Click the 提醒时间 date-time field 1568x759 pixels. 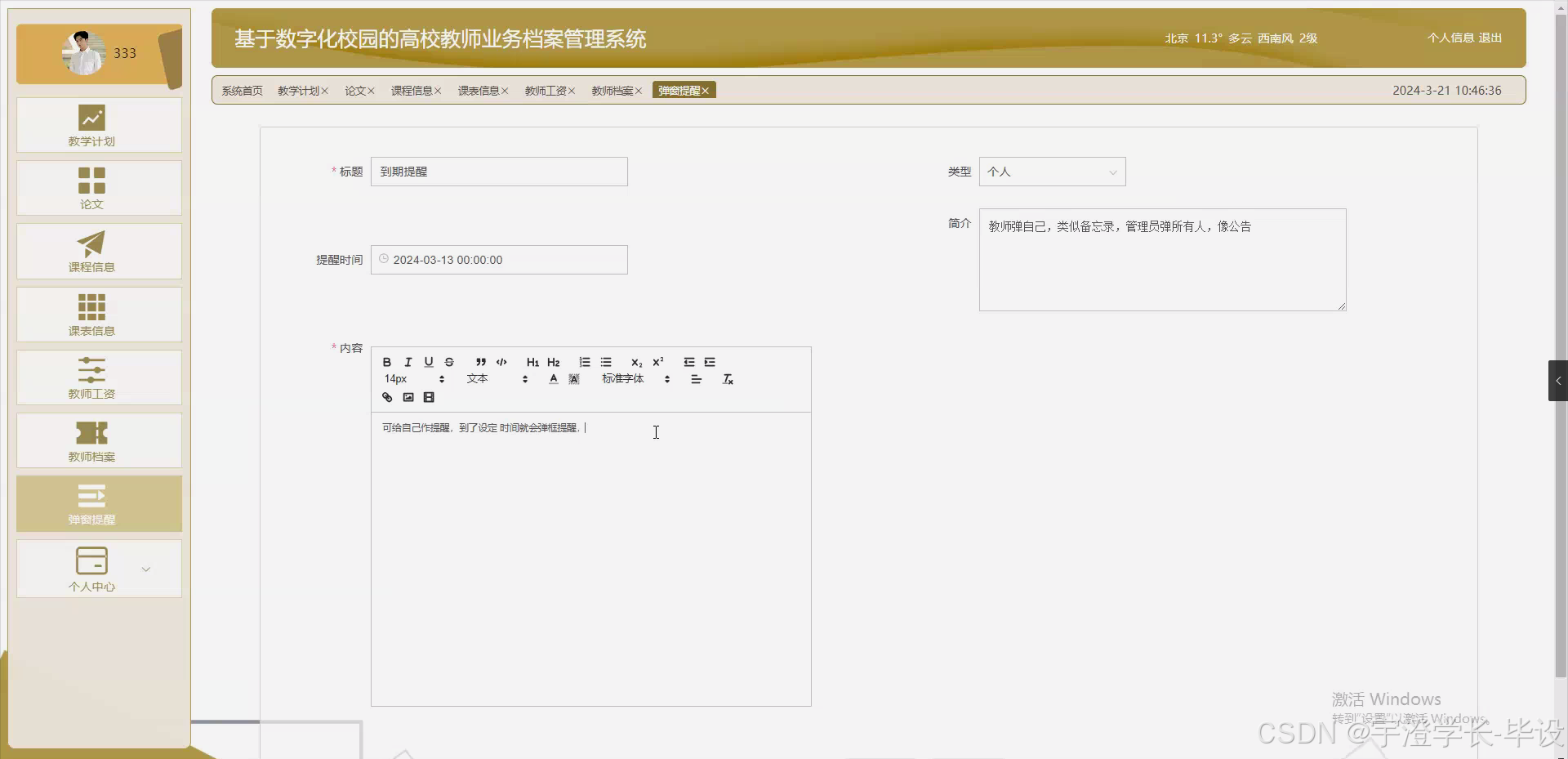tap(499, 259)
